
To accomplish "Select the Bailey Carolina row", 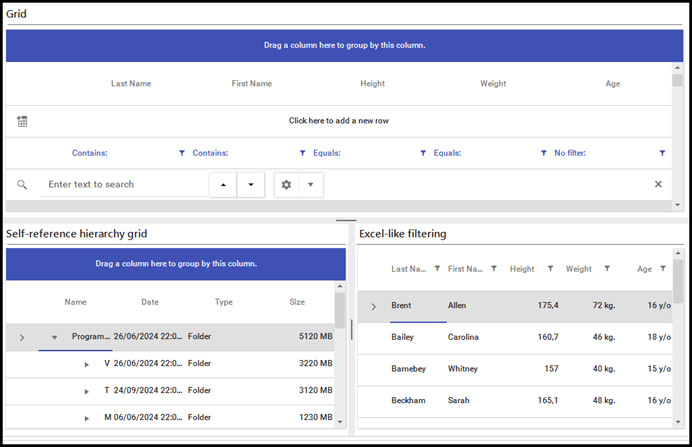I will pos(515,338).
